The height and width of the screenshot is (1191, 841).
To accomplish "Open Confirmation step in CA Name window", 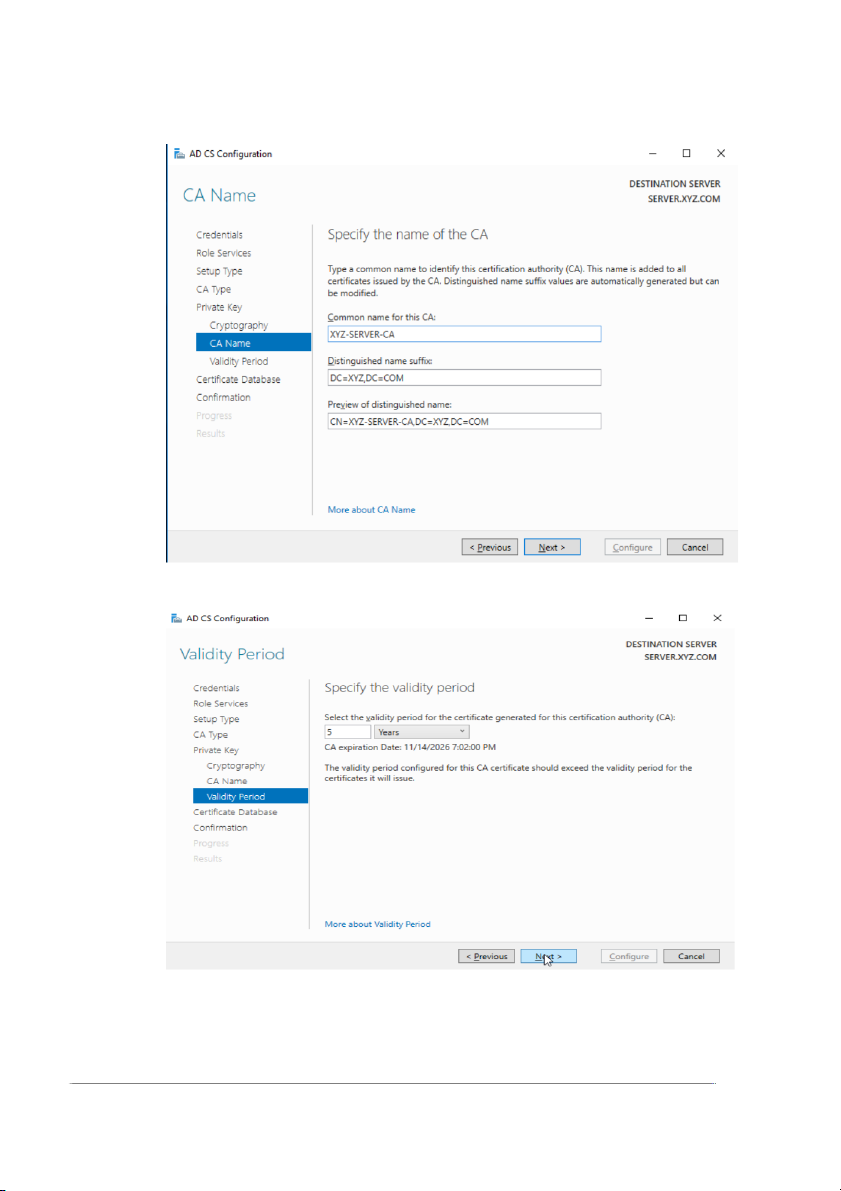I will (223, 397).
